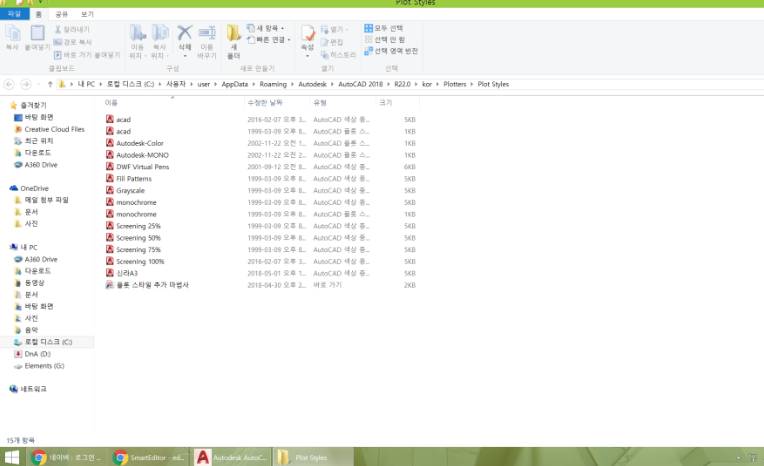Select the 신라A3 file
The height and width of the screenshot is (466, 764).
pyautogui.click(x=127, y=273)
